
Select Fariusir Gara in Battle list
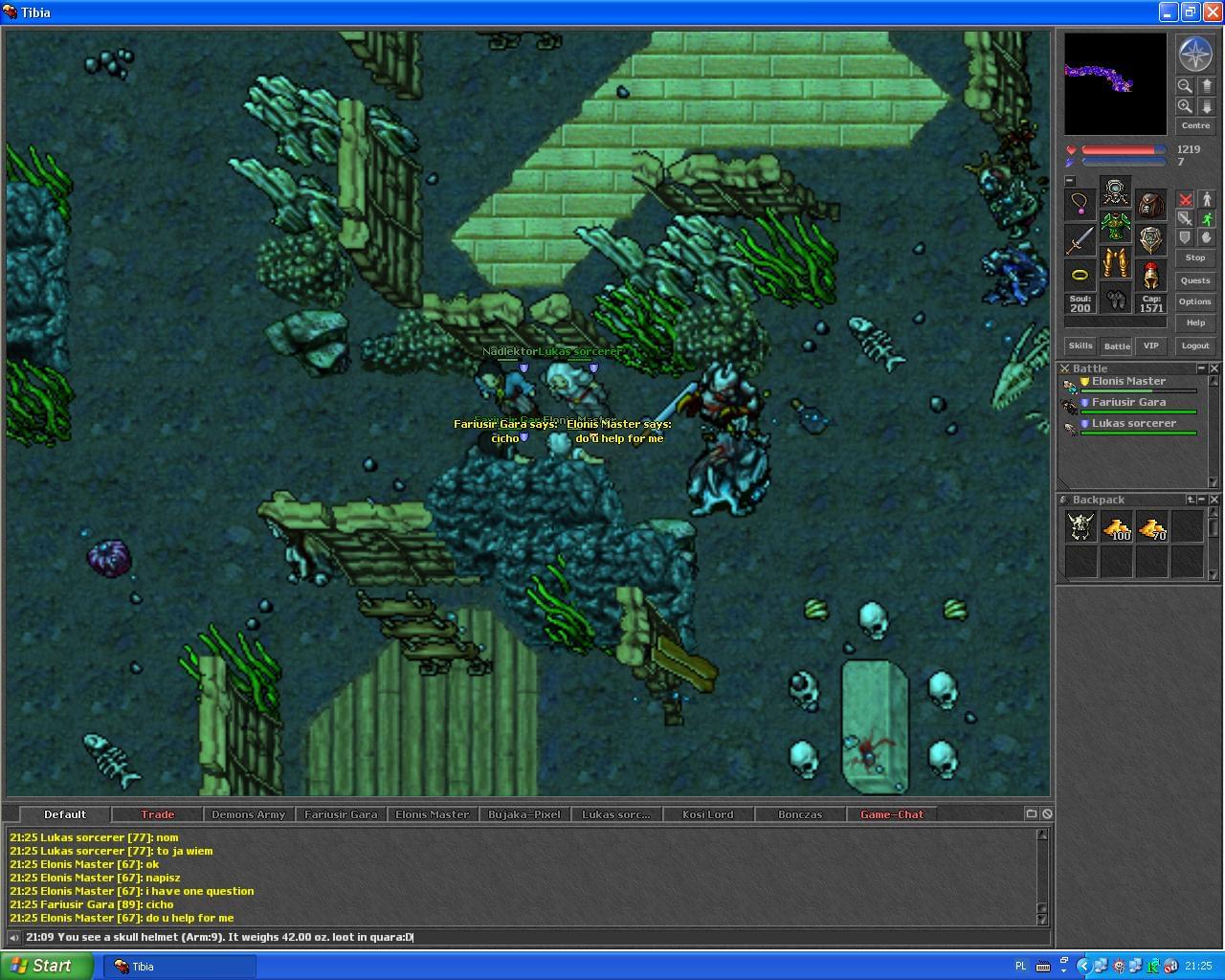point(1129,406)
